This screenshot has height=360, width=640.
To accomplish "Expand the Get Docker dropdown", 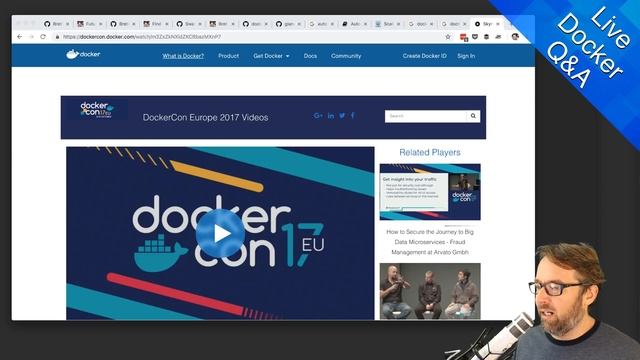I will click(271, 56).
